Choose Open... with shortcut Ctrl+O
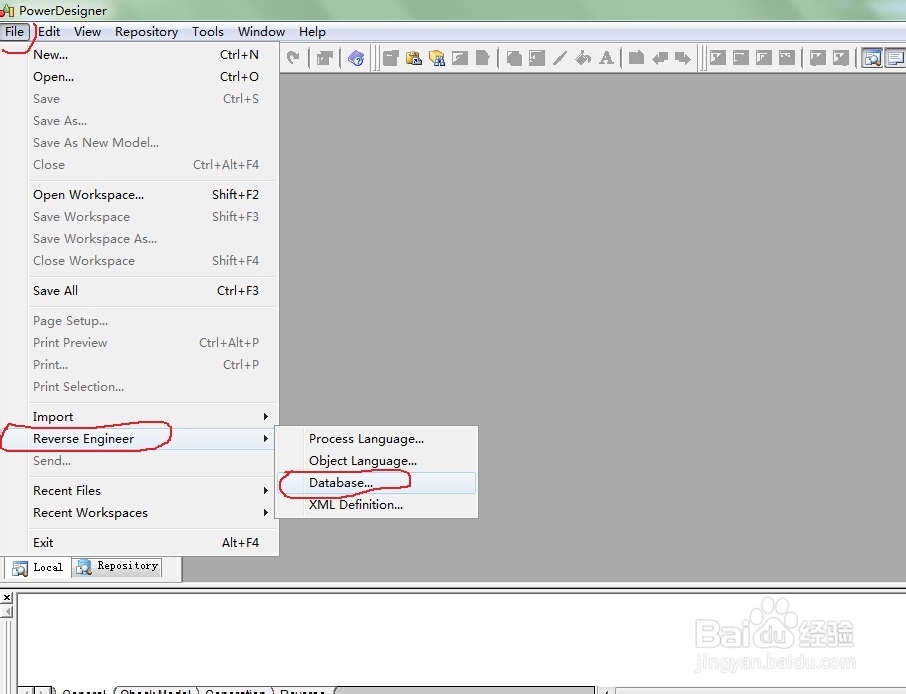This screenshot has width=906, height=694. [153, 77]
